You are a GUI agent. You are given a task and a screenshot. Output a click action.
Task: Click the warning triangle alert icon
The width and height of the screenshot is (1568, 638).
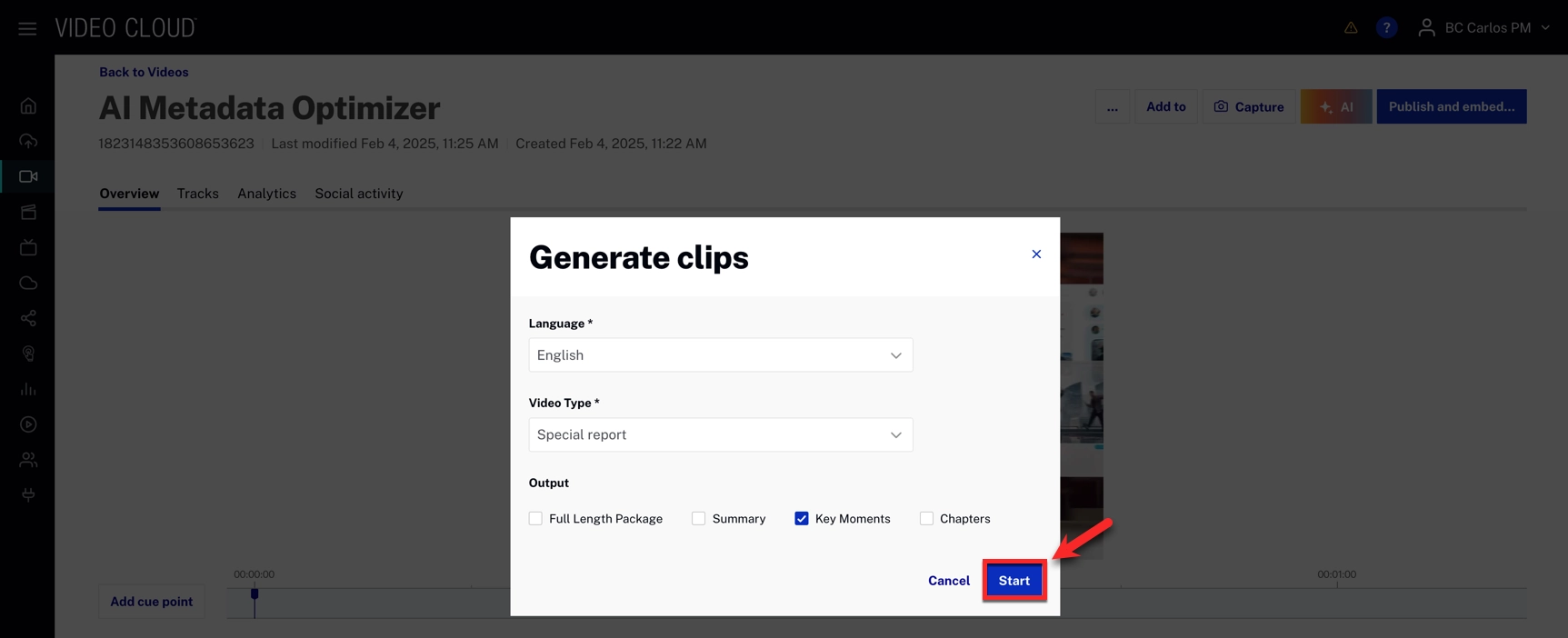pos(1351,28)
